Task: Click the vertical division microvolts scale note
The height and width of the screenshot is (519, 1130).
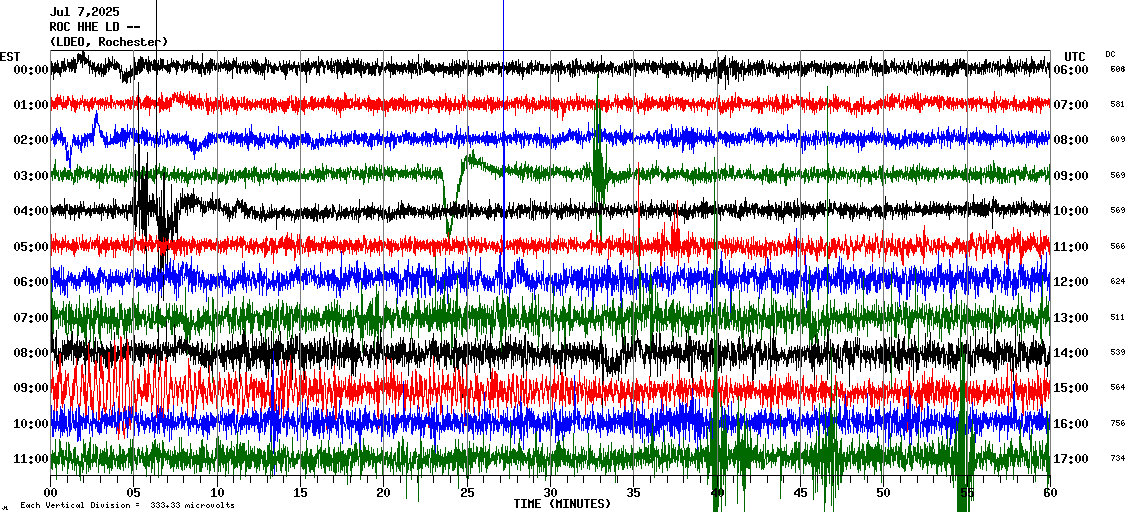Action: [x=126, y=506]
